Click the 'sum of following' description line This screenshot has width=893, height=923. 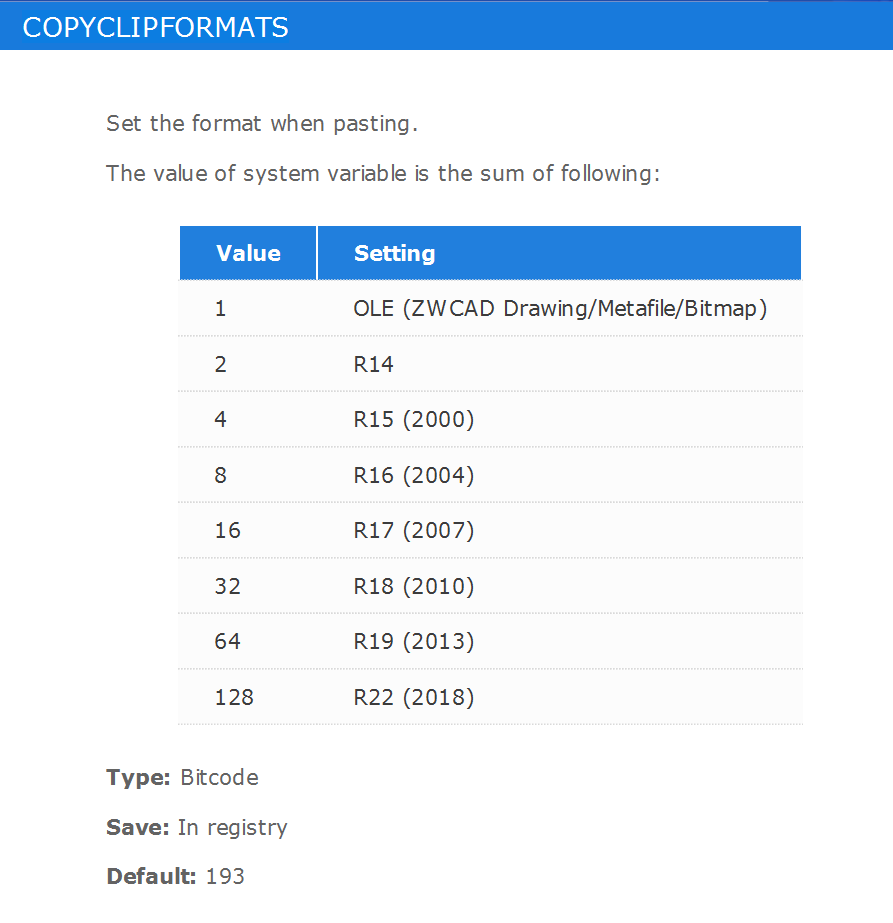click(x=383, y=174)
